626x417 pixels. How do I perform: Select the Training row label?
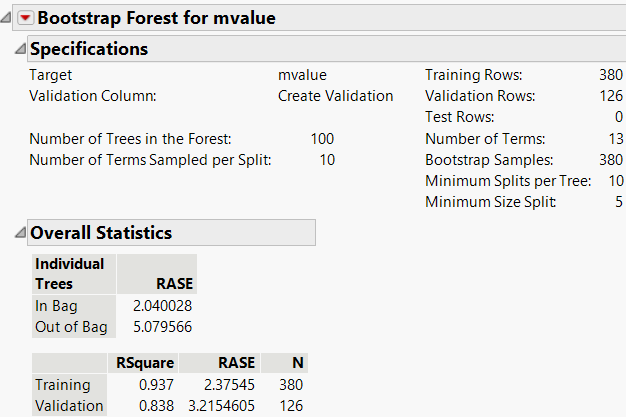63,385
